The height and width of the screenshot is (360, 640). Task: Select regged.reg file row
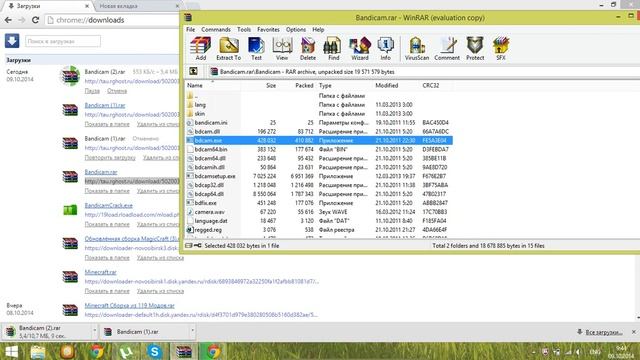pos(319,230)
